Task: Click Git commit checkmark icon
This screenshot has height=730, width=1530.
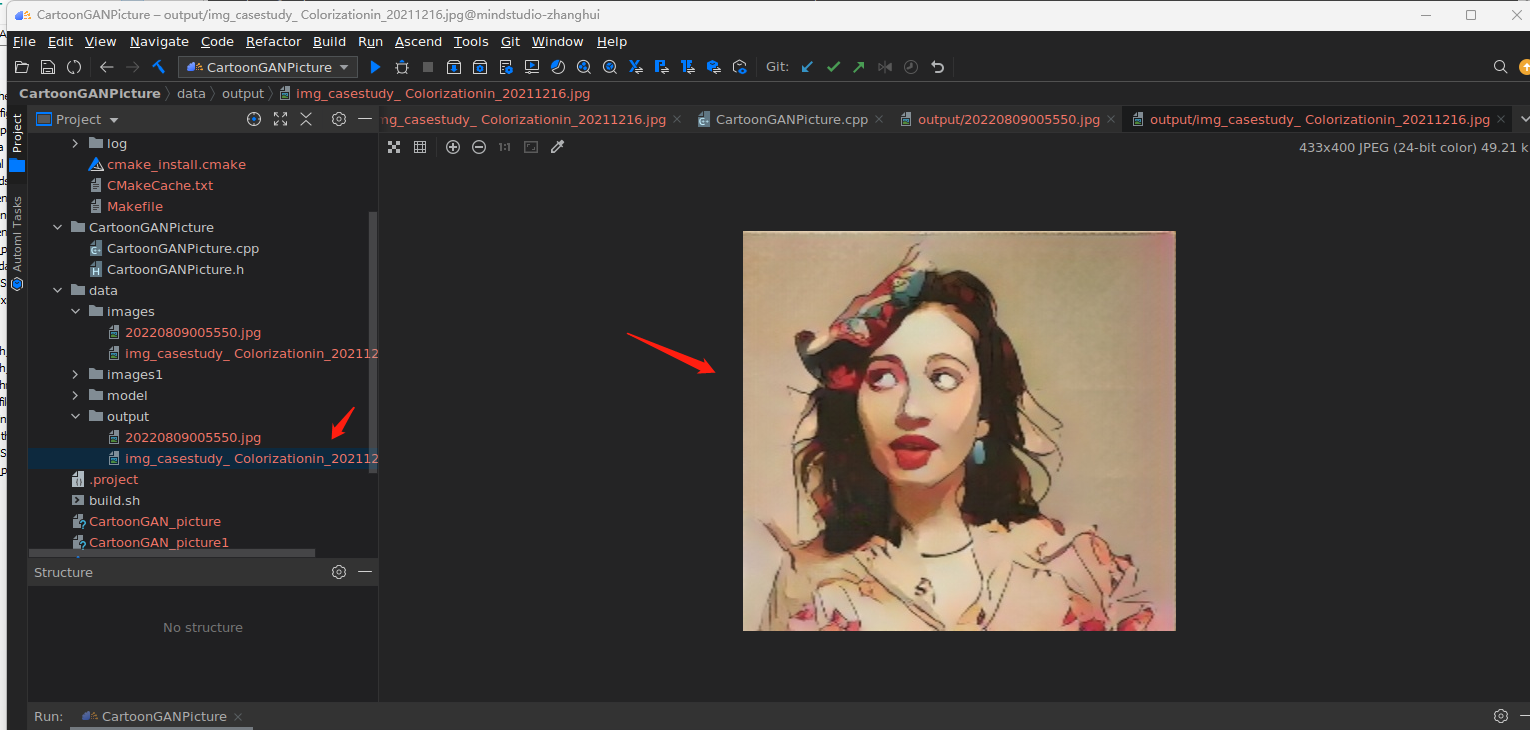Action: [x=833, y=67]
